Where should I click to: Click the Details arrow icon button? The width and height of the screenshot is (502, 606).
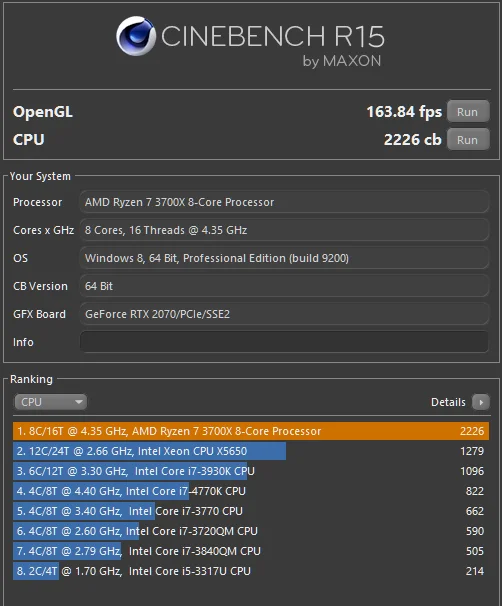point(481,402)
